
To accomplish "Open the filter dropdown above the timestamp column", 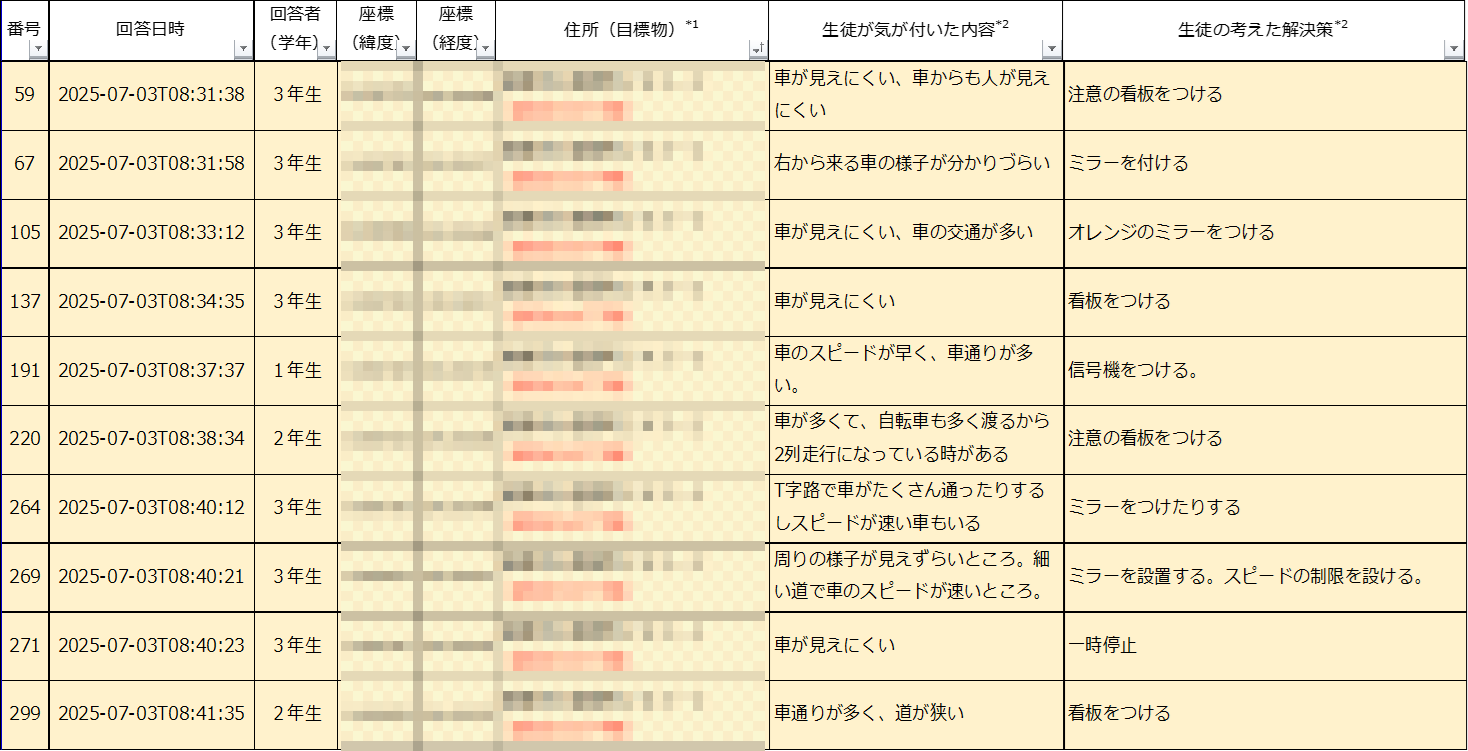I will coord(243,49).
